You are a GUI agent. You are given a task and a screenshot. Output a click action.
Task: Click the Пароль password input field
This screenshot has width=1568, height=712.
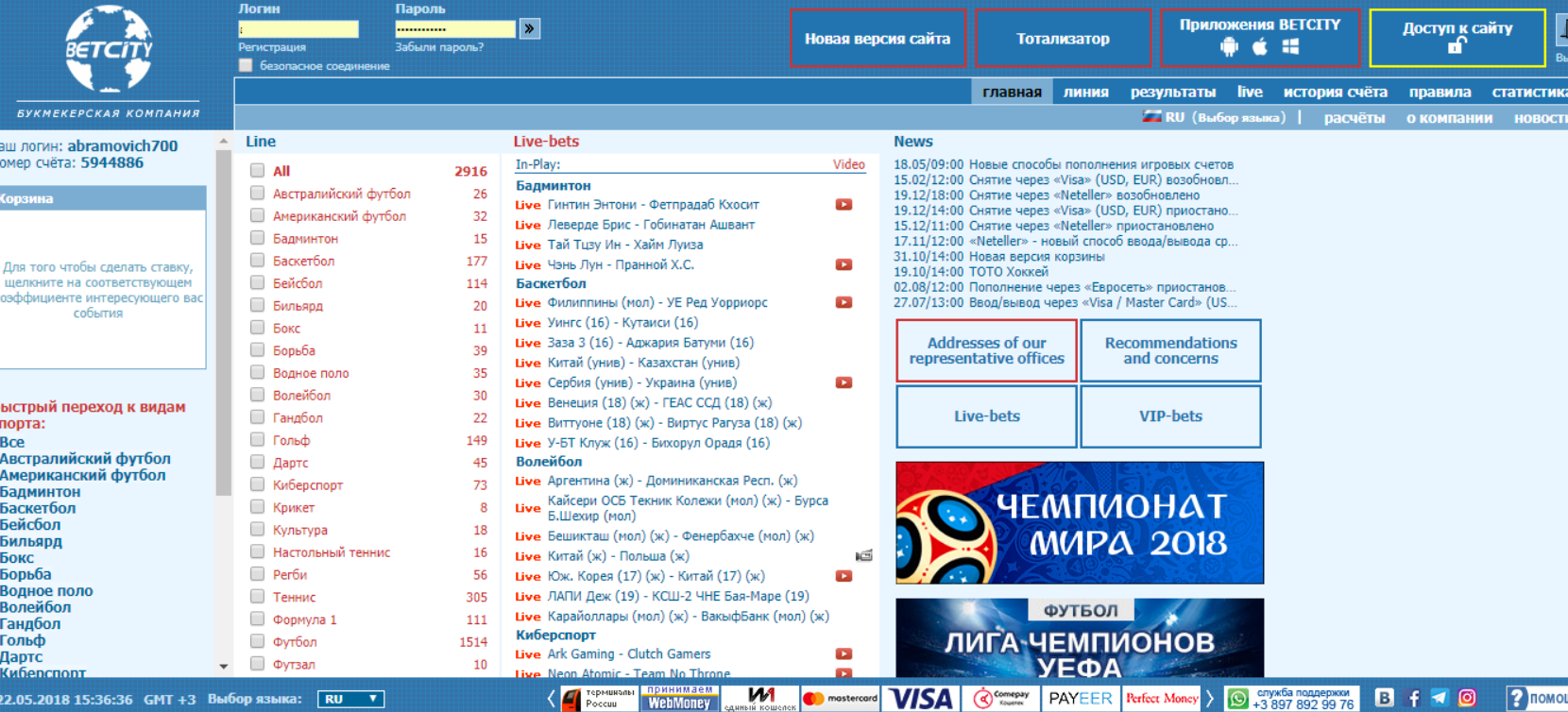(454, 29)
